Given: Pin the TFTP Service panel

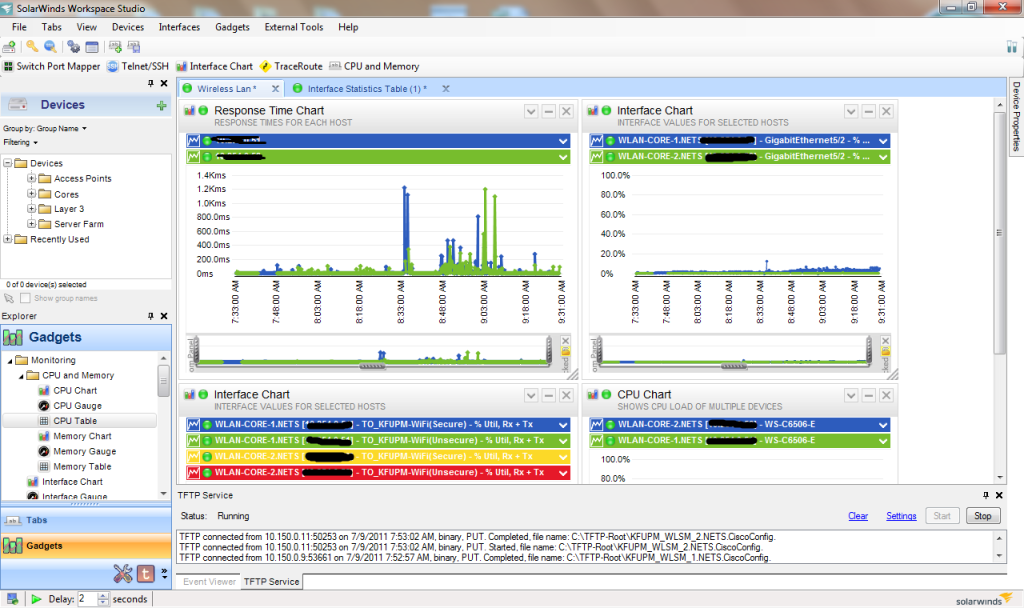Looking at the screenshot, I should pyautogui.click(x=986, y=495).
